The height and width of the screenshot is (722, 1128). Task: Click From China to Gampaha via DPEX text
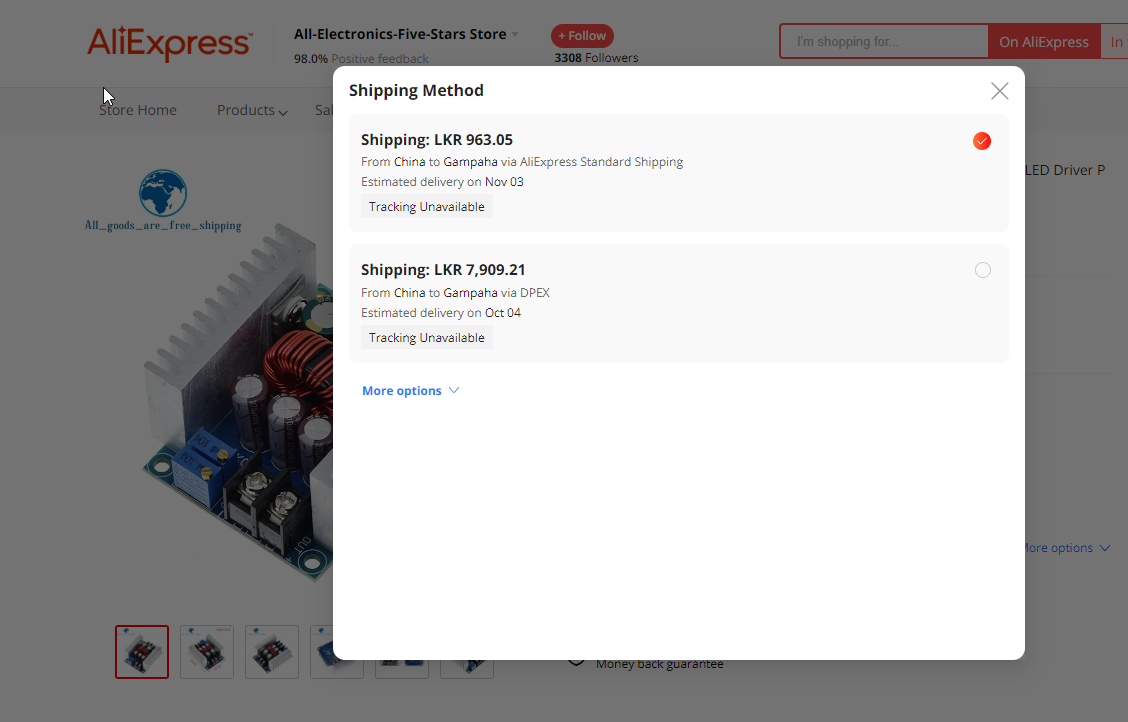(455, 293)
